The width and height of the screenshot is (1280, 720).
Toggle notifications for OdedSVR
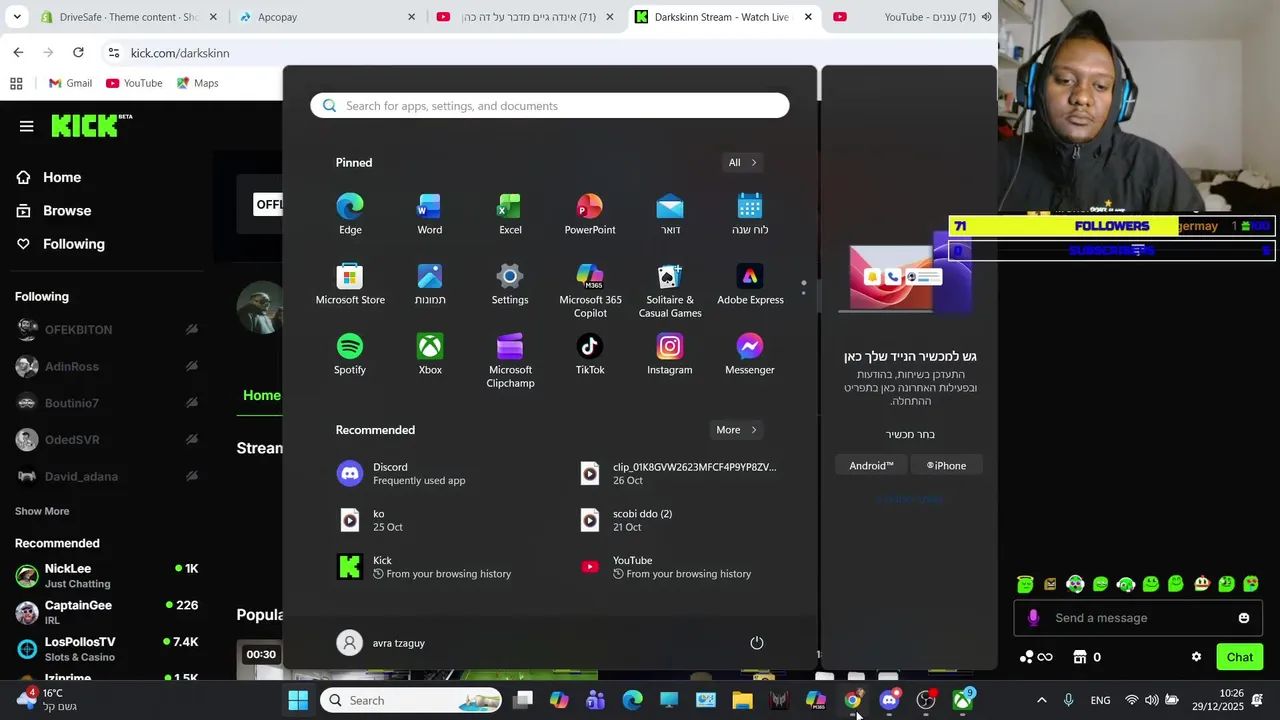(191, 440)
